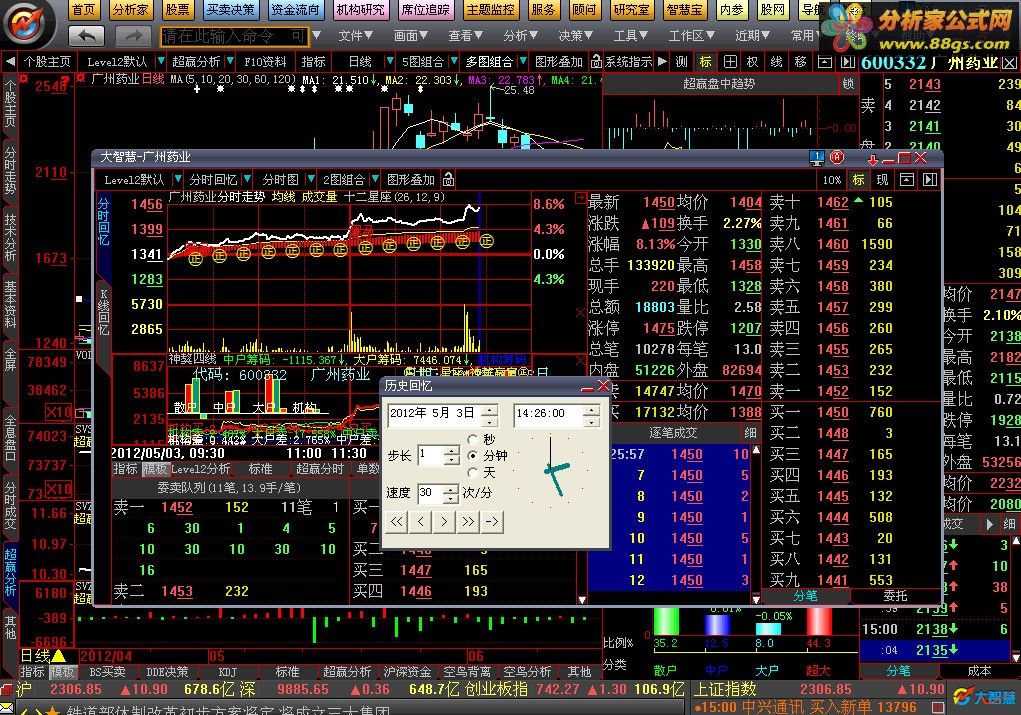This screenshot has width=1021, height=715.
Task: Increase the 步长 step value
Action: coord(452,451)
